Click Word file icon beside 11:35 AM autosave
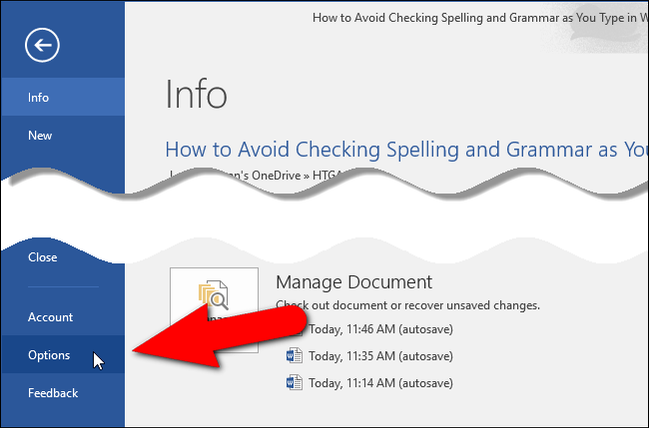 tap(294, 356)
